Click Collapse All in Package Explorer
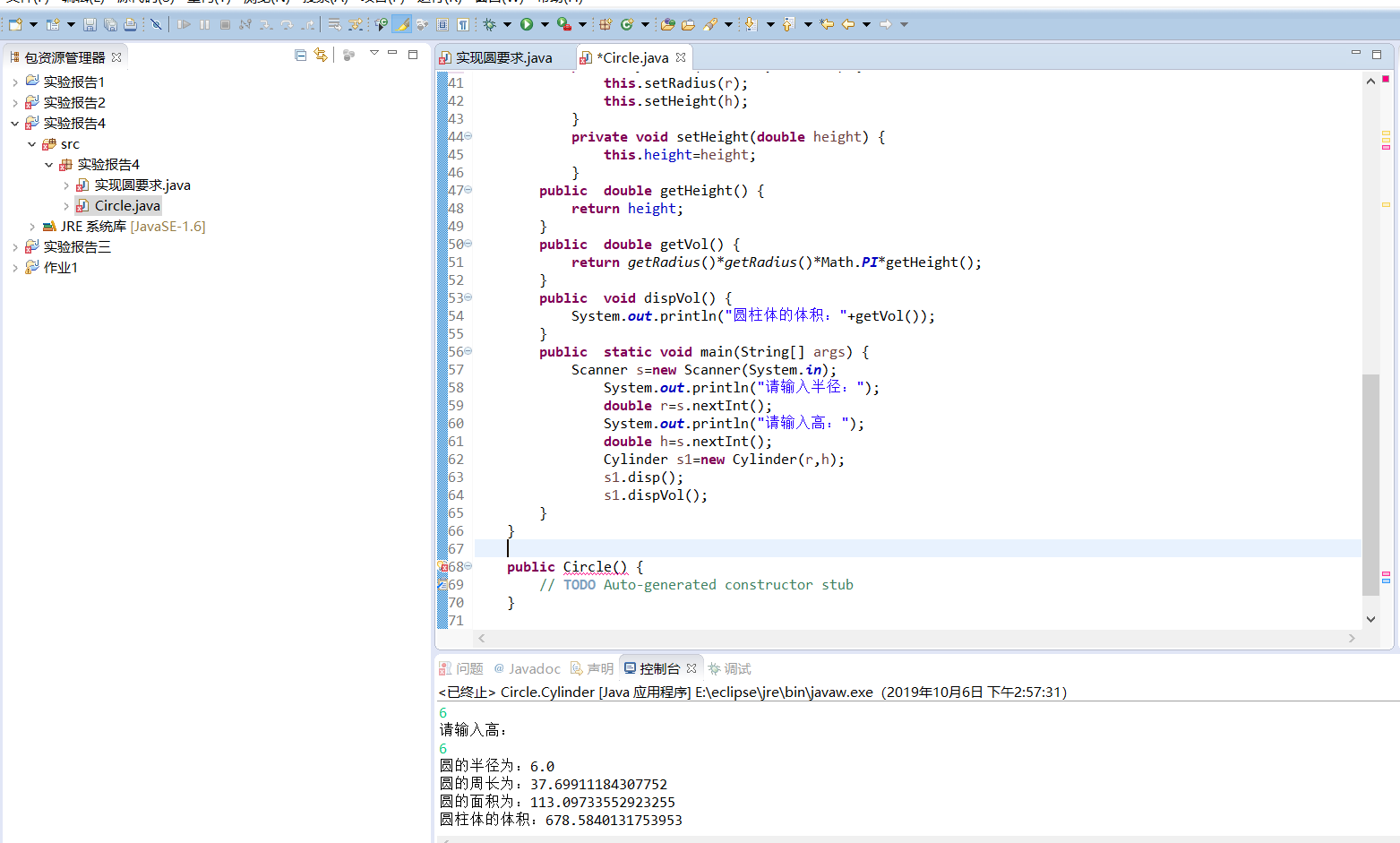 301,56
